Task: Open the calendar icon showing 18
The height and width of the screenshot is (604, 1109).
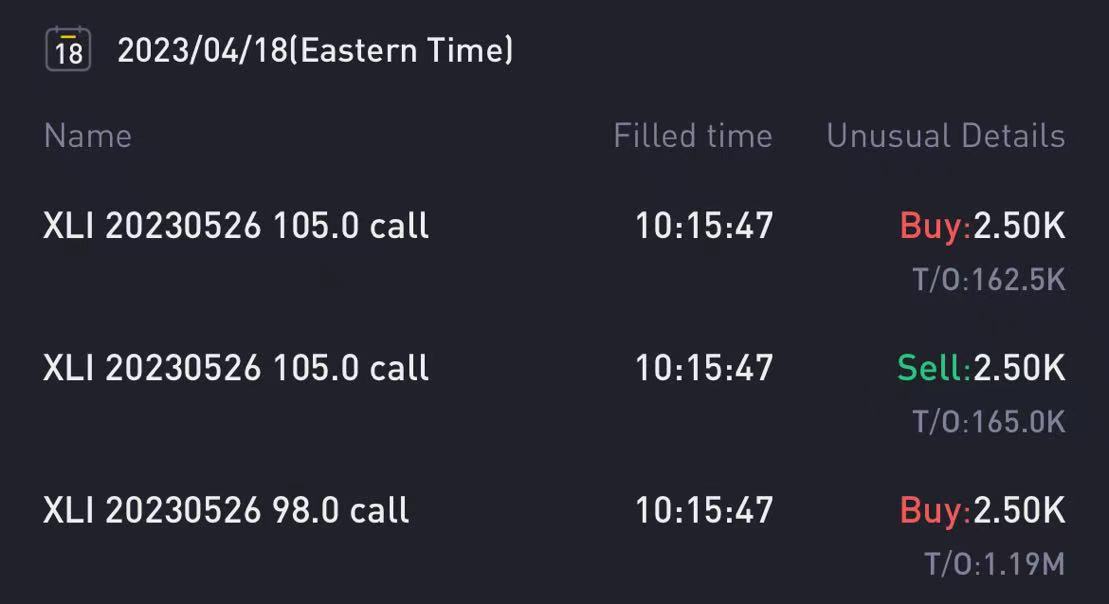Action: tap(68, 49)
